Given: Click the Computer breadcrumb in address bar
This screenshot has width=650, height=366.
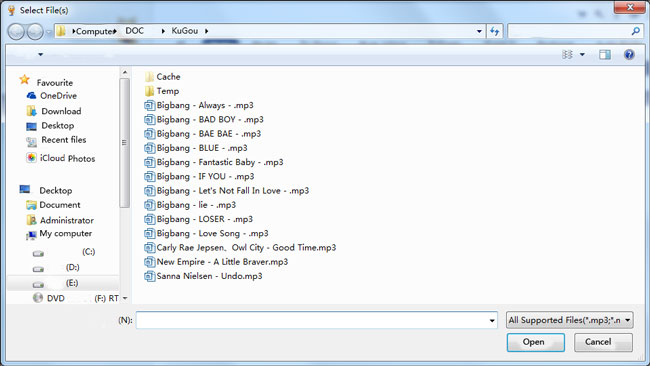Looking at the screenshot, I should pos(95,31).
